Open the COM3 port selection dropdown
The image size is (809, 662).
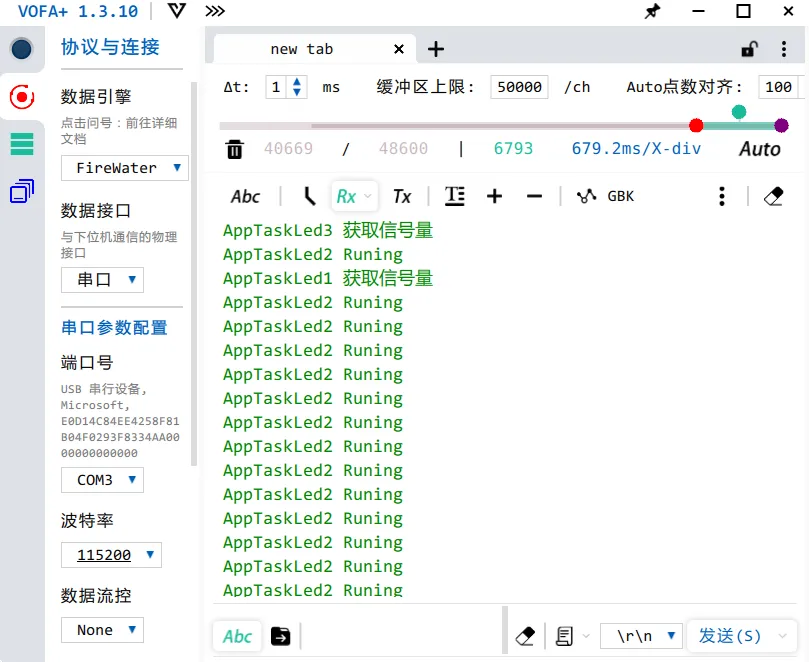point(102,480)
